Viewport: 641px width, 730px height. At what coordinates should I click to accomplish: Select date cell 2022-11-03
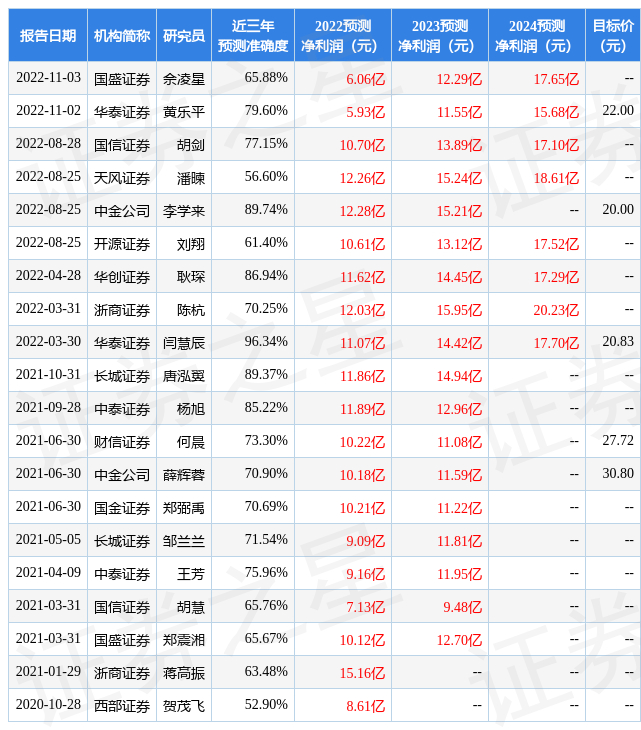(x=48, y=78)
